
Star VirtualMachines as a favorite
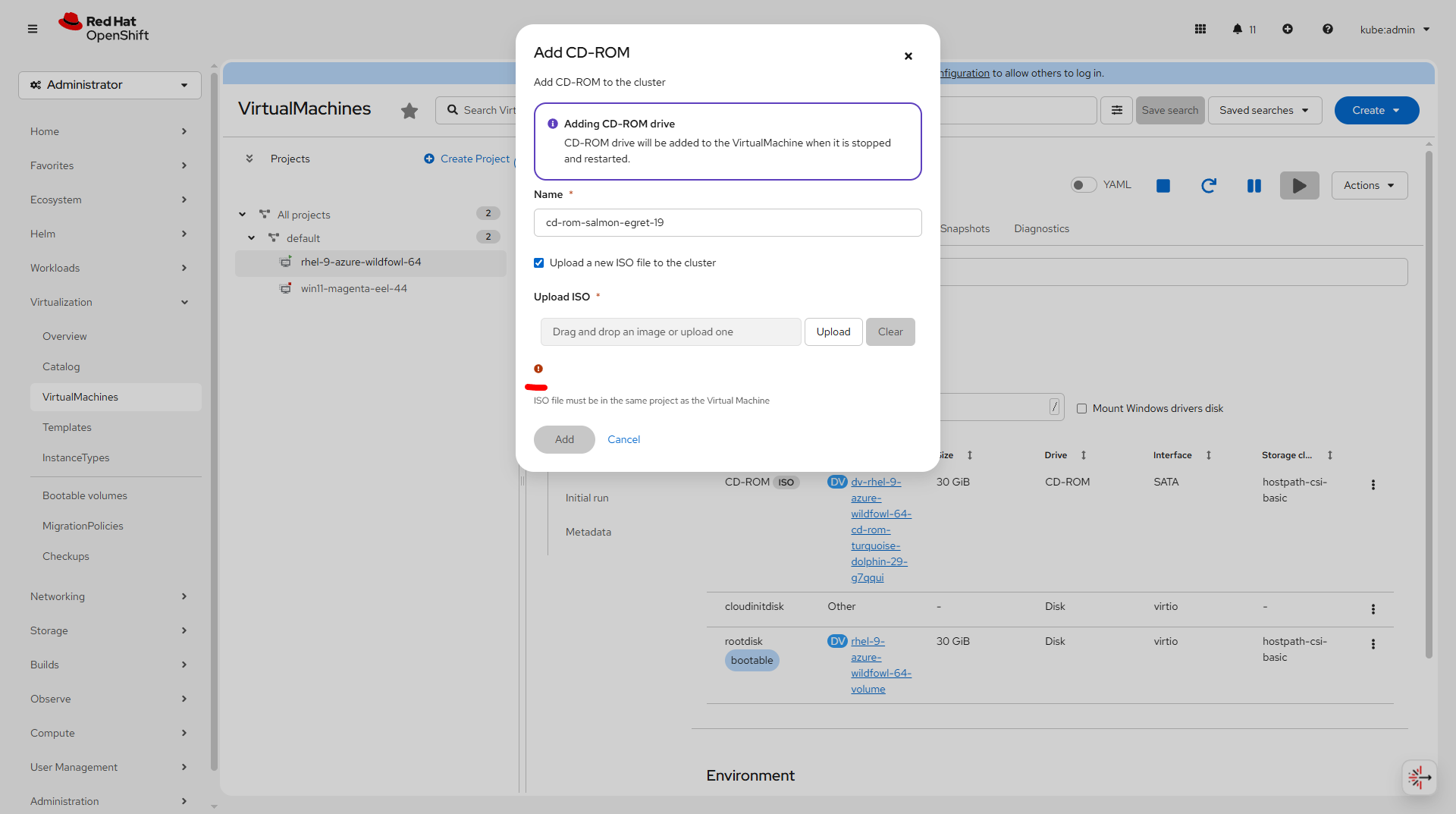(409, 111)
